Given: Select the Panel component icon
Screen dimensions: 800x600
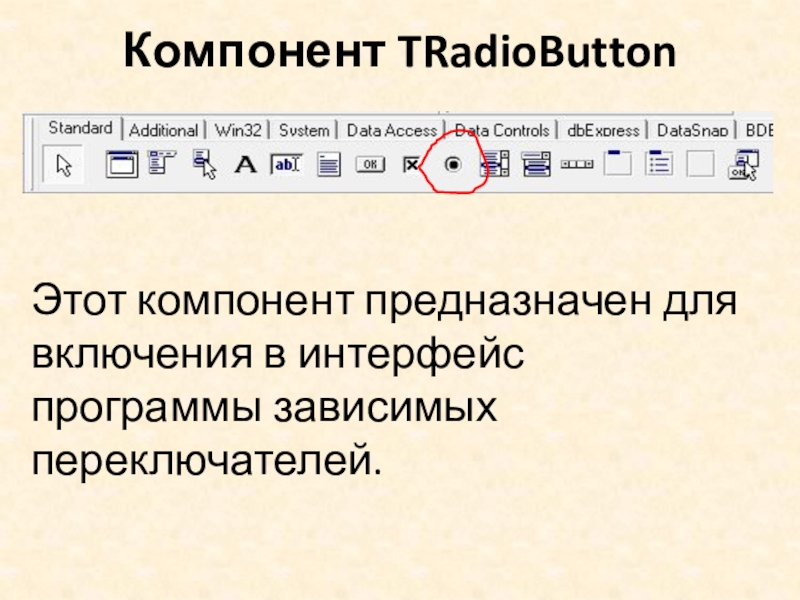Looking at the screenshot, I should tap(700, 164).
